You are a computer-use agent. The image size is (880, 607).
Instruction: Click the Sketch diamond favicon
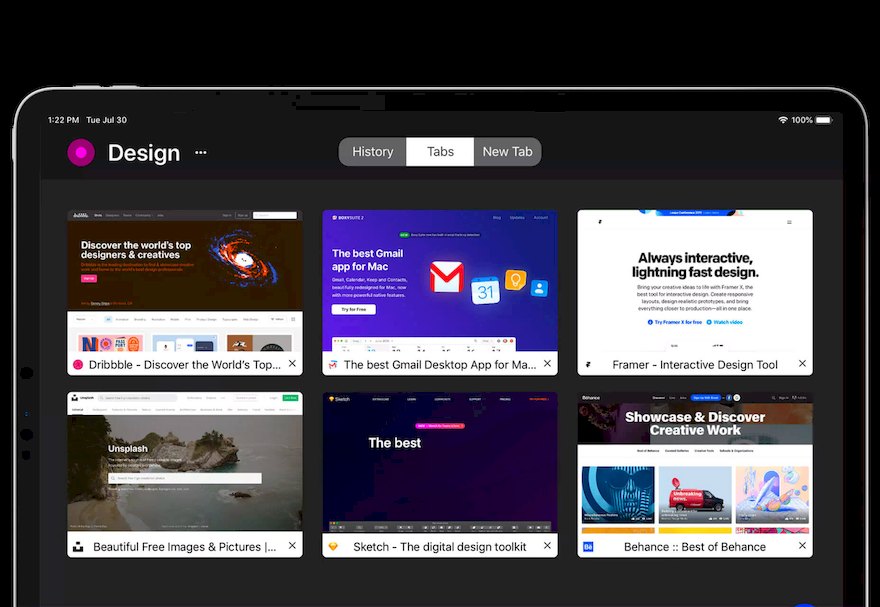333,546
